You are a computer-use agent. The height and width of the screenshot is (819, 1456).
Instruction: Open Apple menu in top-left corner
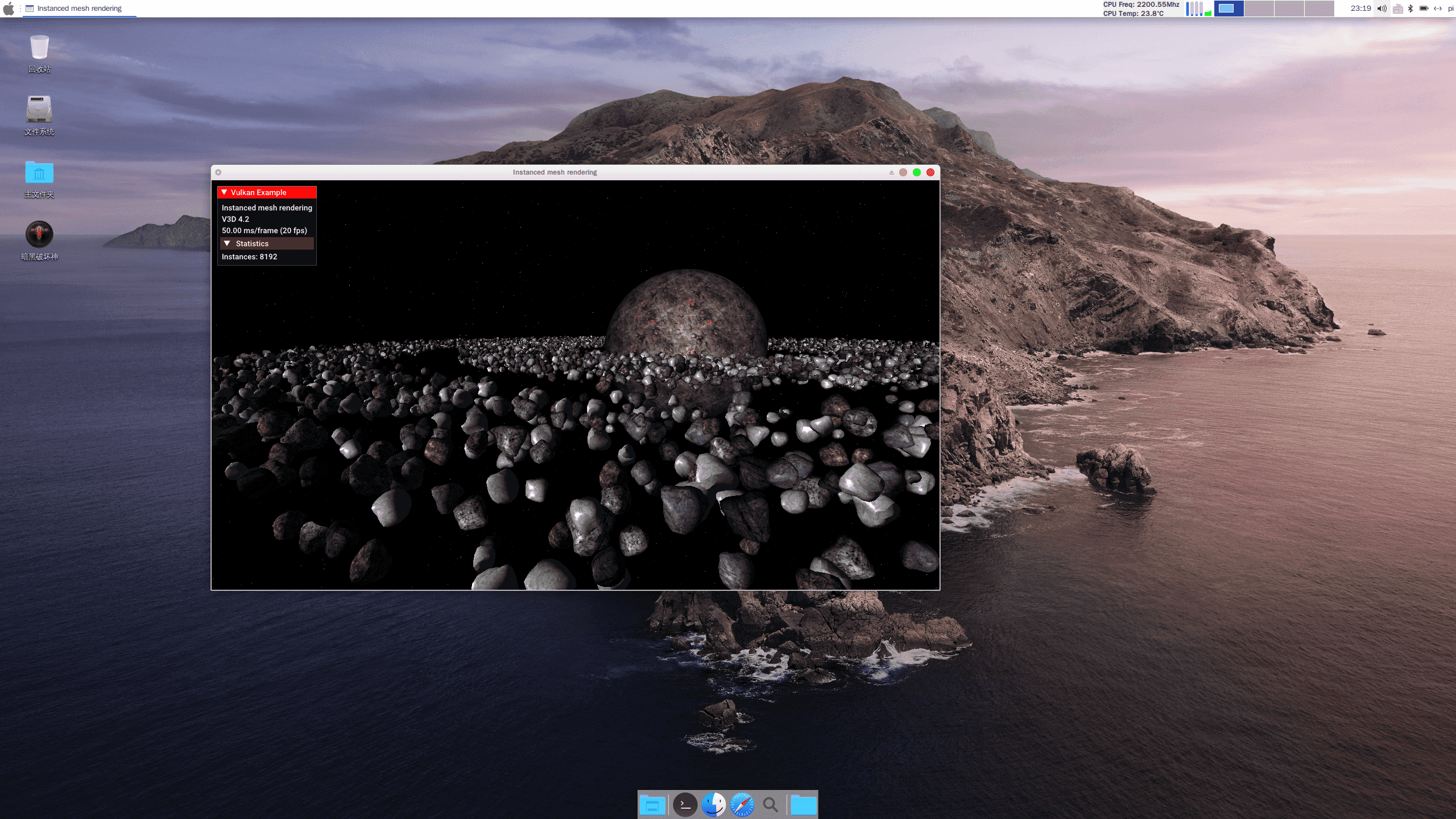tap(9, 8)
